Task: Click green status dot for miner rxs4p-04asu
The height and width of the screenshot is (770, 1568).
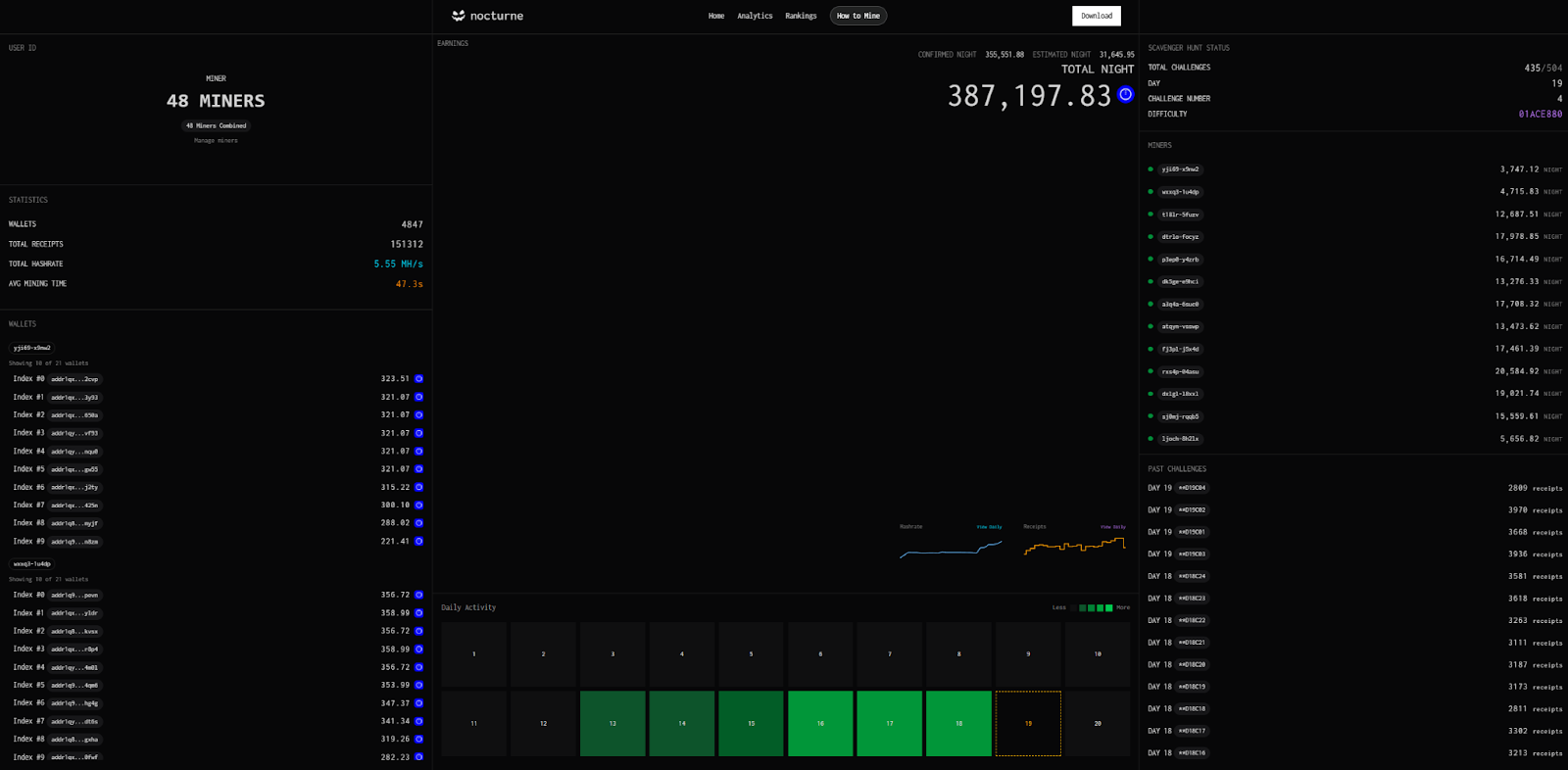Action: 1151,372
